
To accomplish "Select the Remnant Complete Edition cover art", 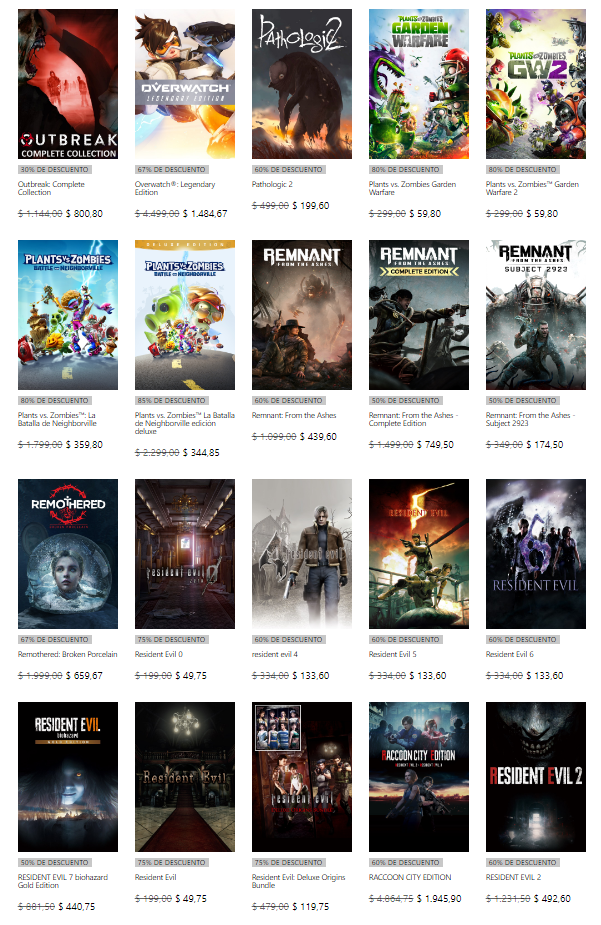I will coord(419,314).
